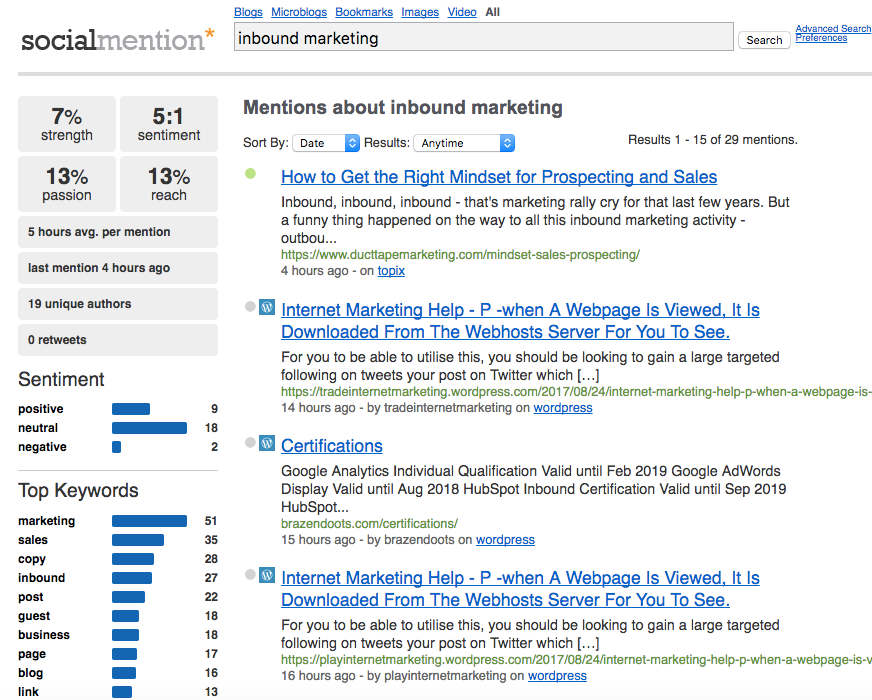Switch to the Video search tab

tap(461, 12)
